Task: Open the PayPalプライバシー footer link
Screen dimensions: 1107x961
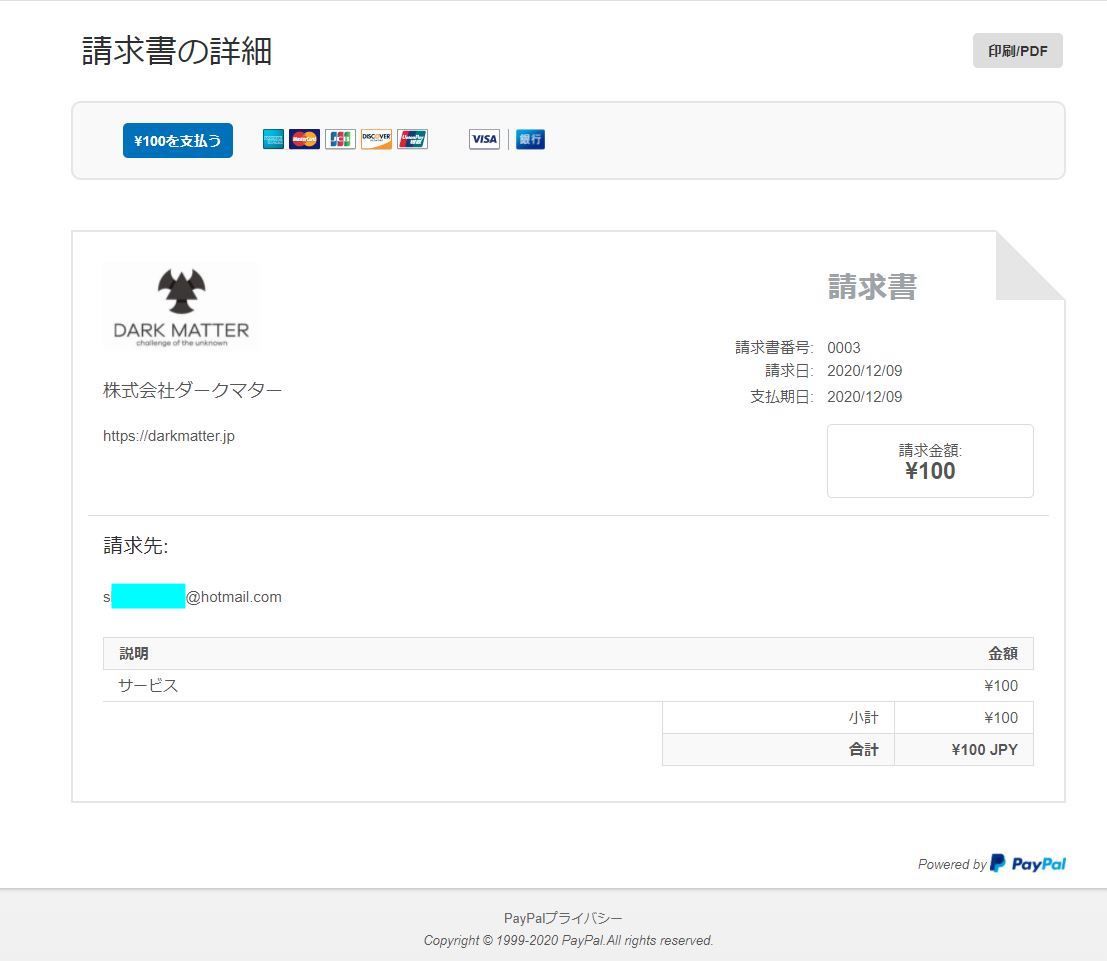Action: click(563, 918)
